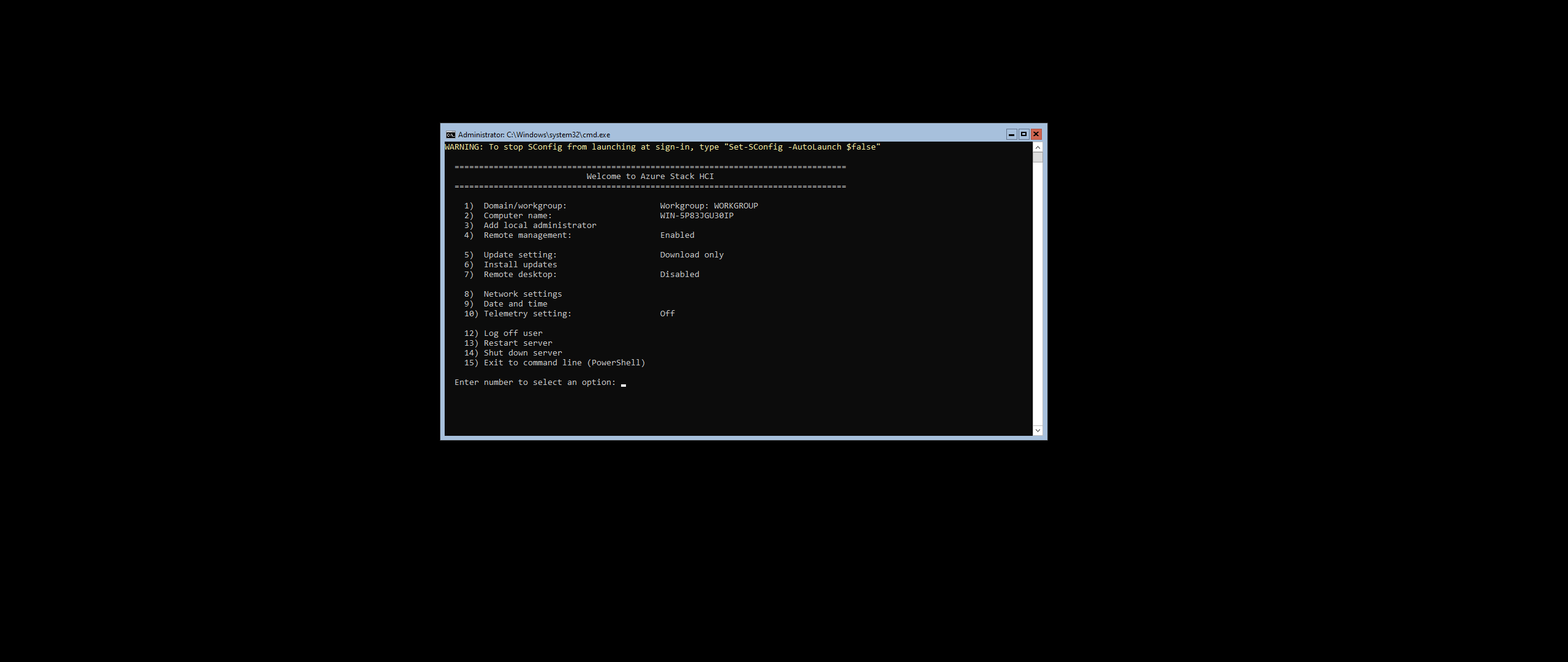Click the 'Remote management:' option
Image resolution: width=1568 pixels, height=662 pixels.
(x=518, y=235)
